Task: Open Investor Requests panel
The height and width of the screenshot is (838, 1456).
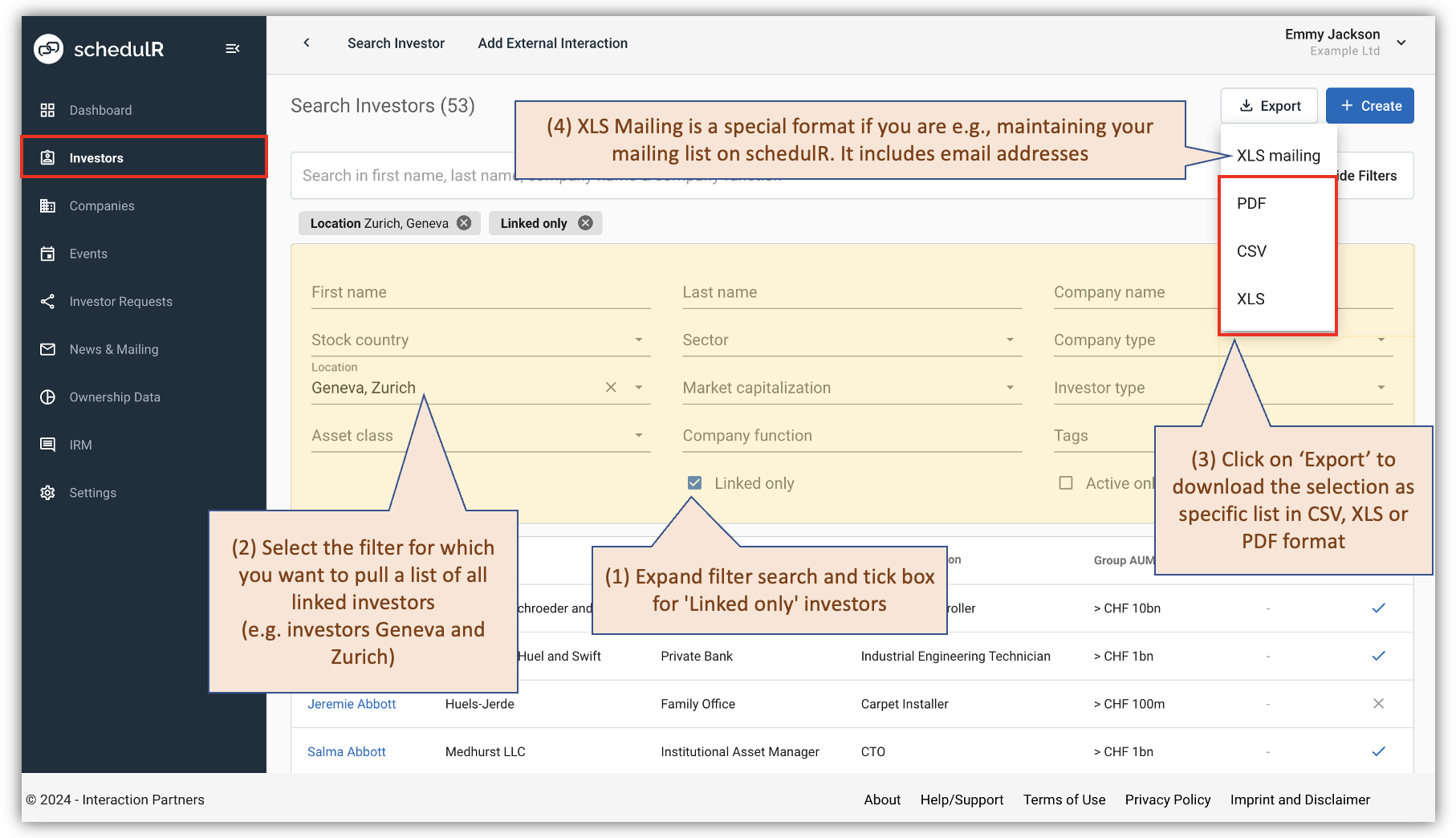Action: (120, 301)
